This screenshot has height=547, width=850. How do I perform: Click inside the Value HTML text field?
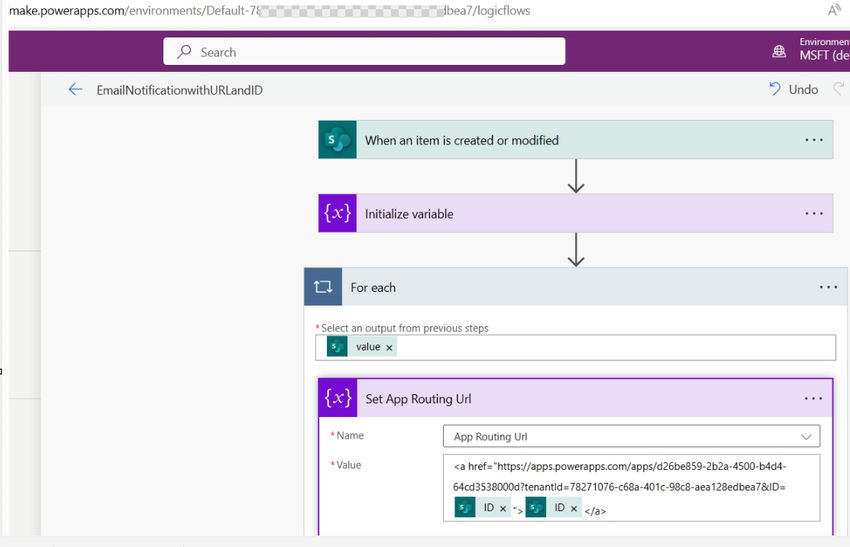click(x=632, y=488)
